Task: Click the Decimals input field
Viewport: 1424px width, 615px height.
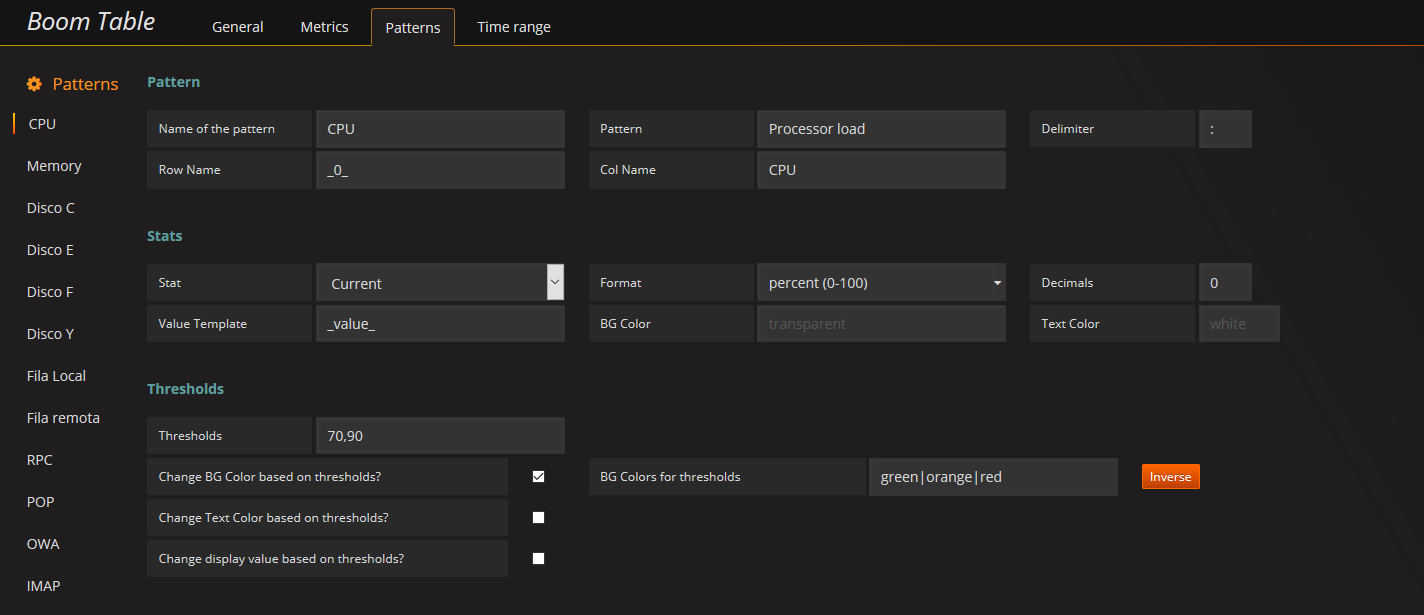Action: pyautogui.click(x=1225, y=283)
